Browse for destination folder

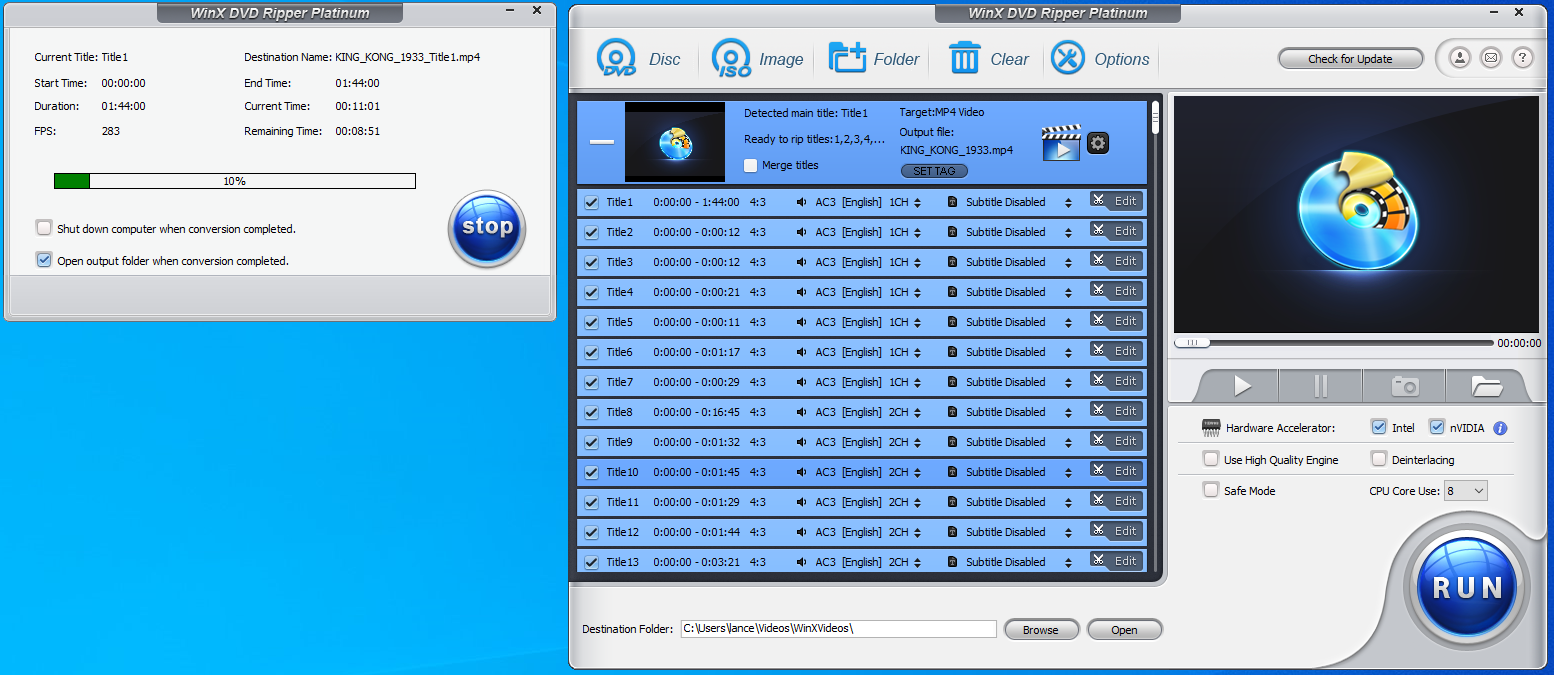click(1040, 630)
